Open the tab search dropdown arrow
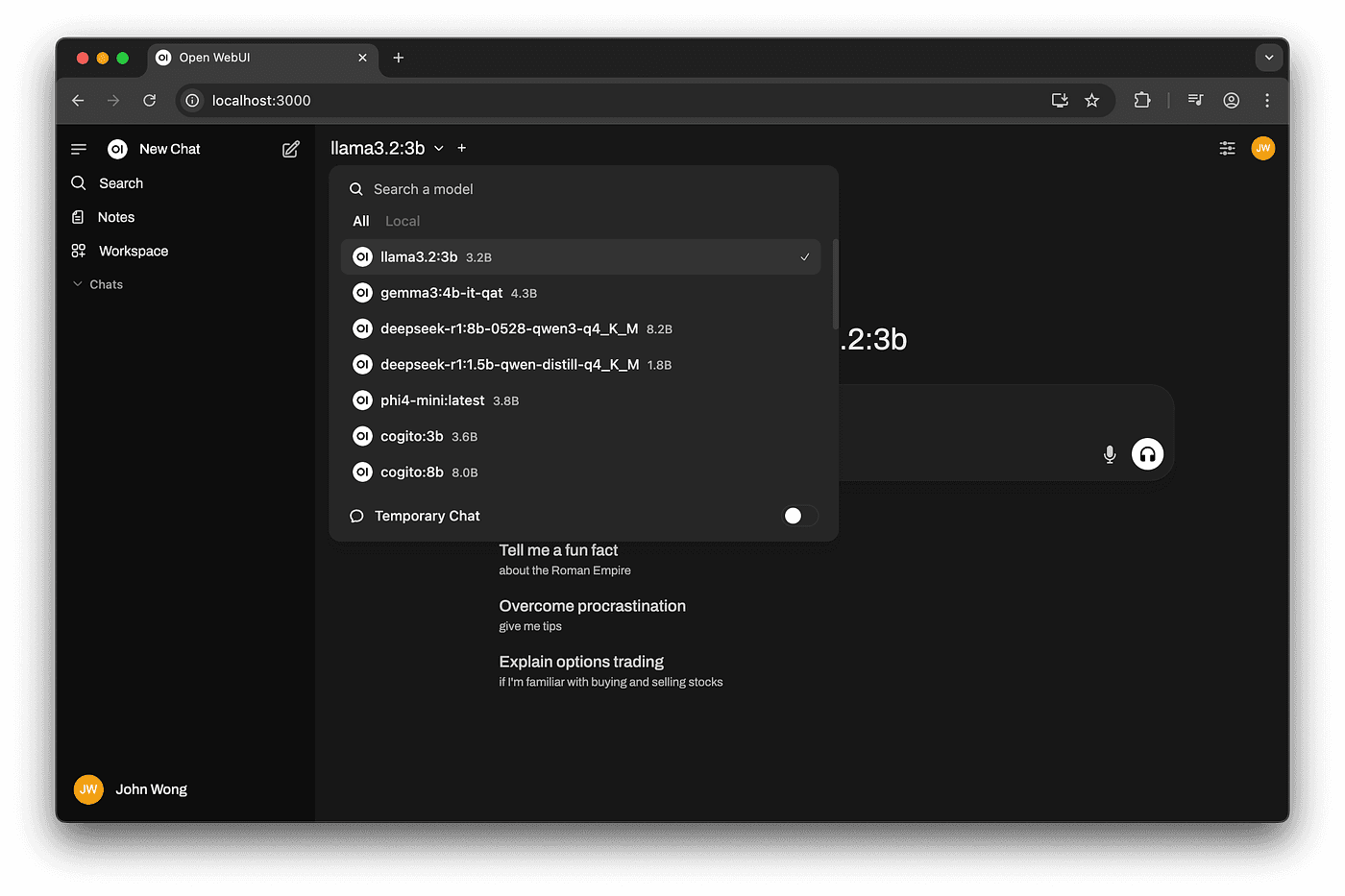Screen dimensions: 1345x896 click(1269, 58)
